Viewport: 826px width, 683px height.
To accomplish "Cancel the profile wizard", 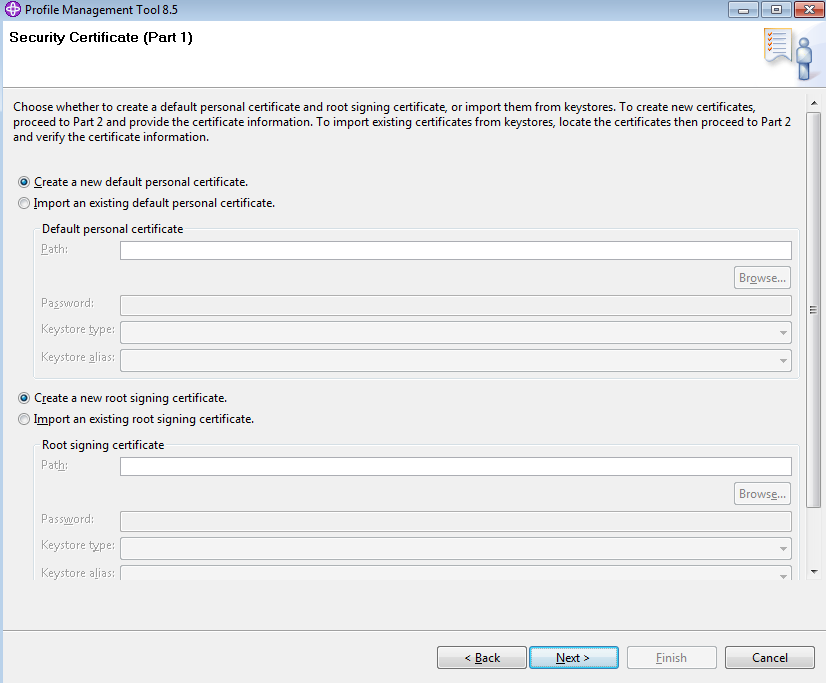I will click(x=770, y=658).
